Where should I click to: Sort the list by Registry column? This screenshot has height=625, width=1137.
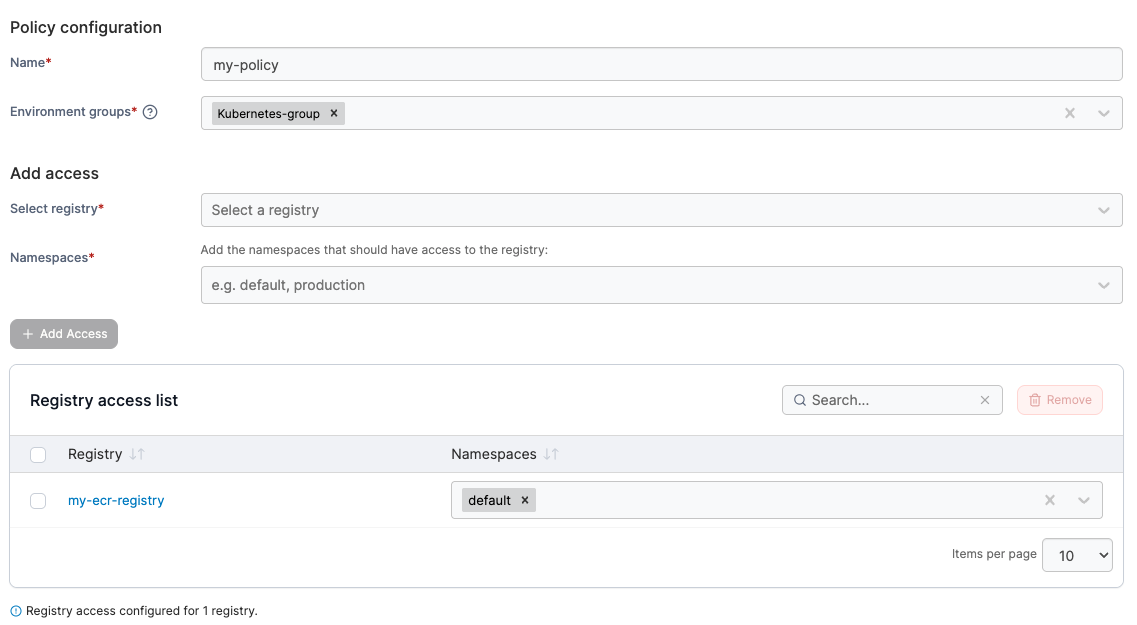click(137, 454)
